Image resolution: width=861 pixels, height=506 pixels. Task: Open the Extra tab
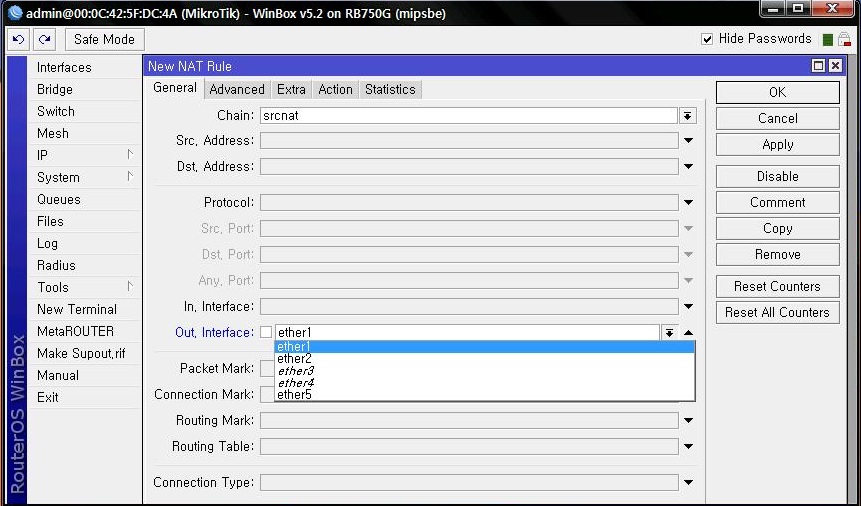point(291,89)
